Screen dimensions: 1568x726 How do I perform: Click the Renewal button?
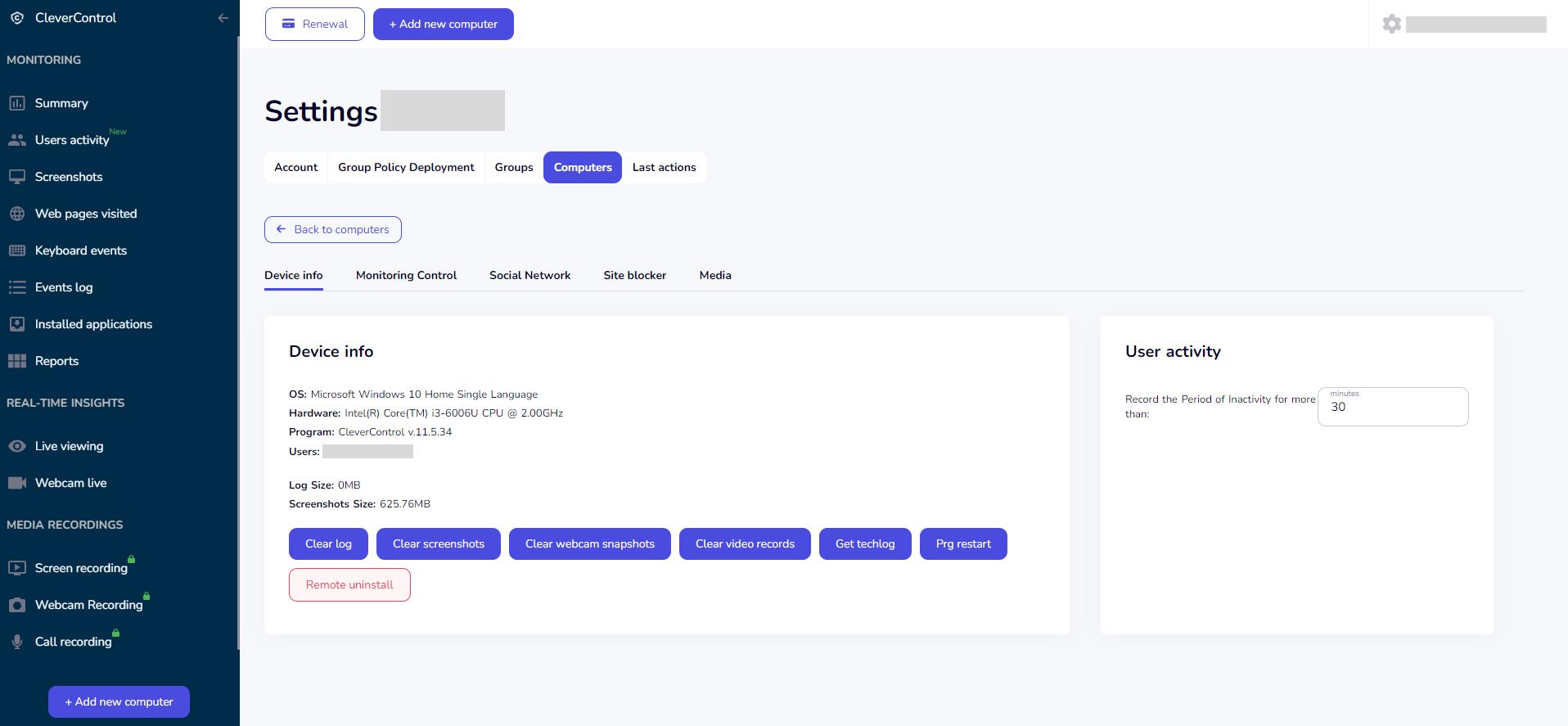(315, 24)
